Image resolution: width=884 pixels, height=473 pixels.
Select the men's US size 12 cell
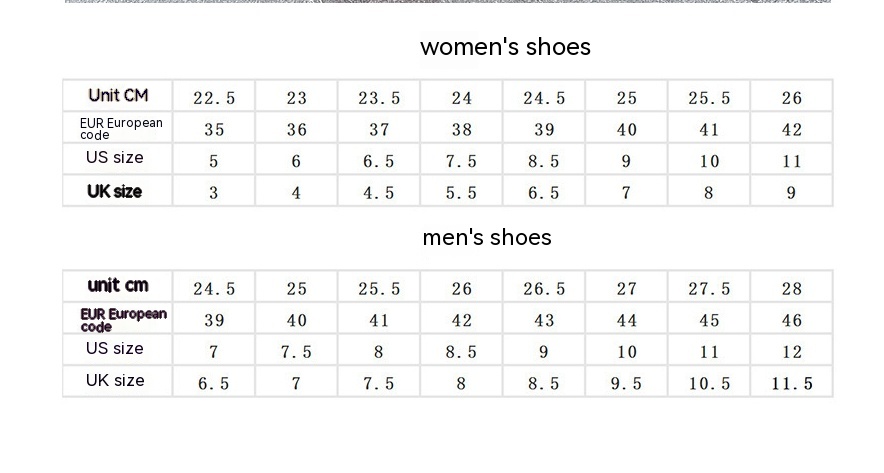(x=792, y=352)
